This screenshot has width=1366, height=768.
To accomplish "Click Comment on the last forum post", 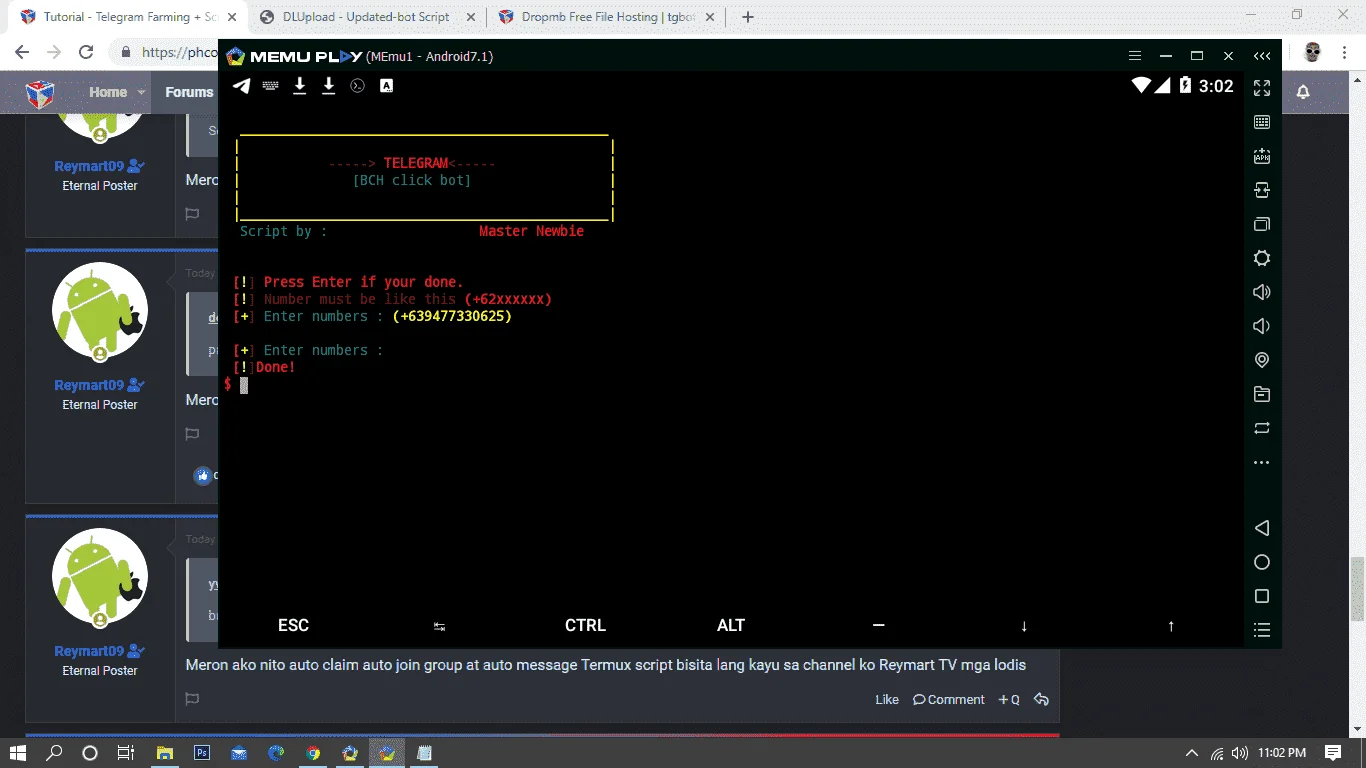I will point(949,700).
